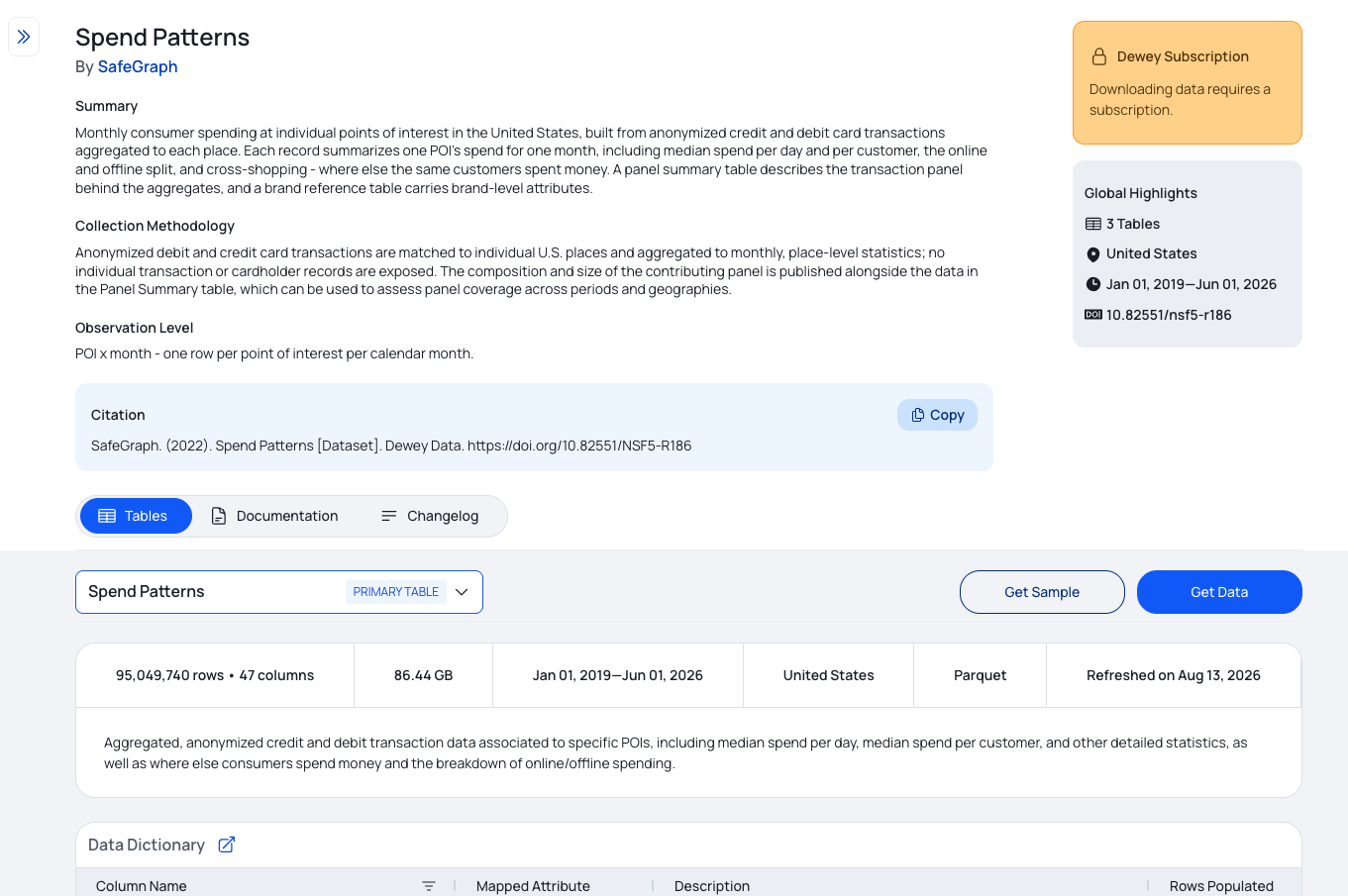Click the location pin icon by United States
The width and height of the screenshot is (1348, 896).
pyautogui.click(x=1093, y=254)
